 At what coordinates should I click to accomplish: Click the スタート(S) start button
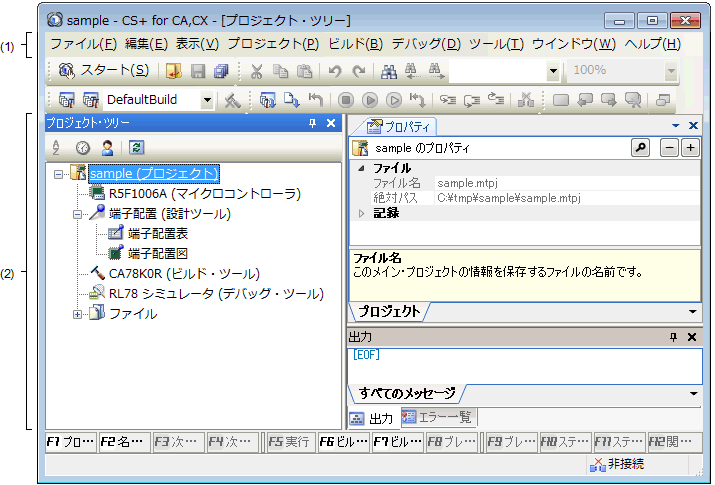click(104, 70)
